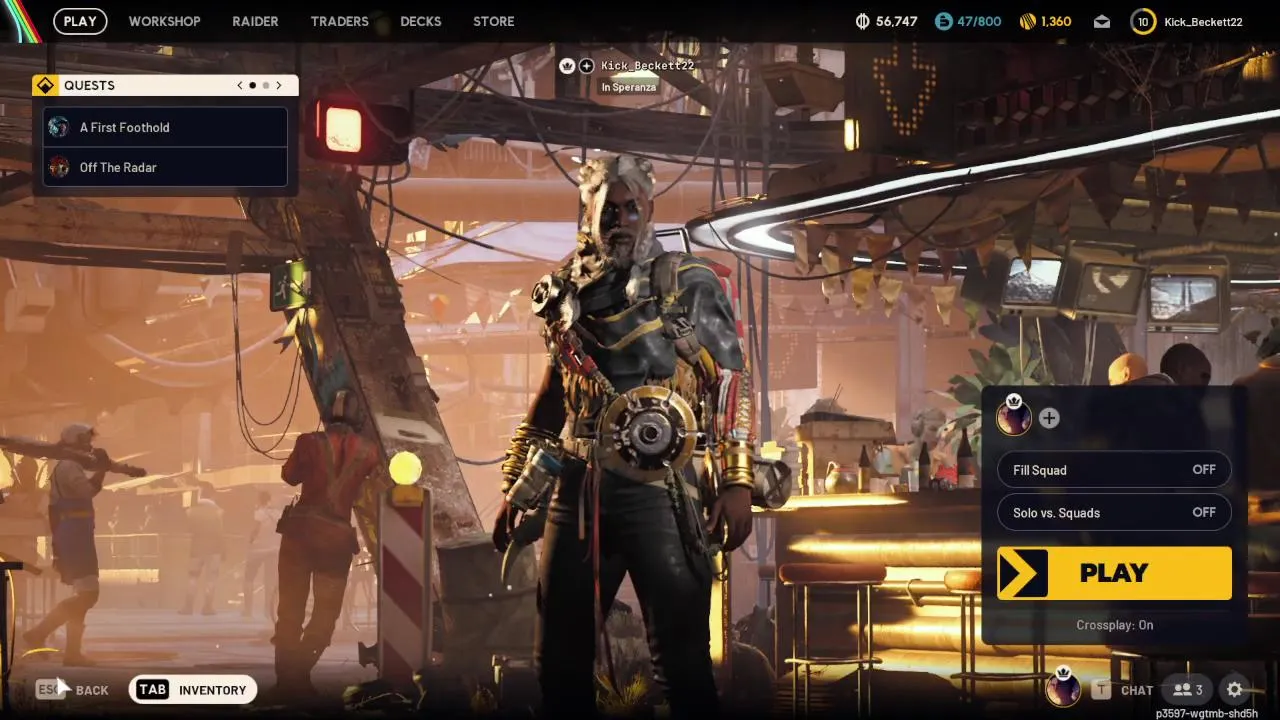Click the Crossplay: On setting

(1114, 625)
